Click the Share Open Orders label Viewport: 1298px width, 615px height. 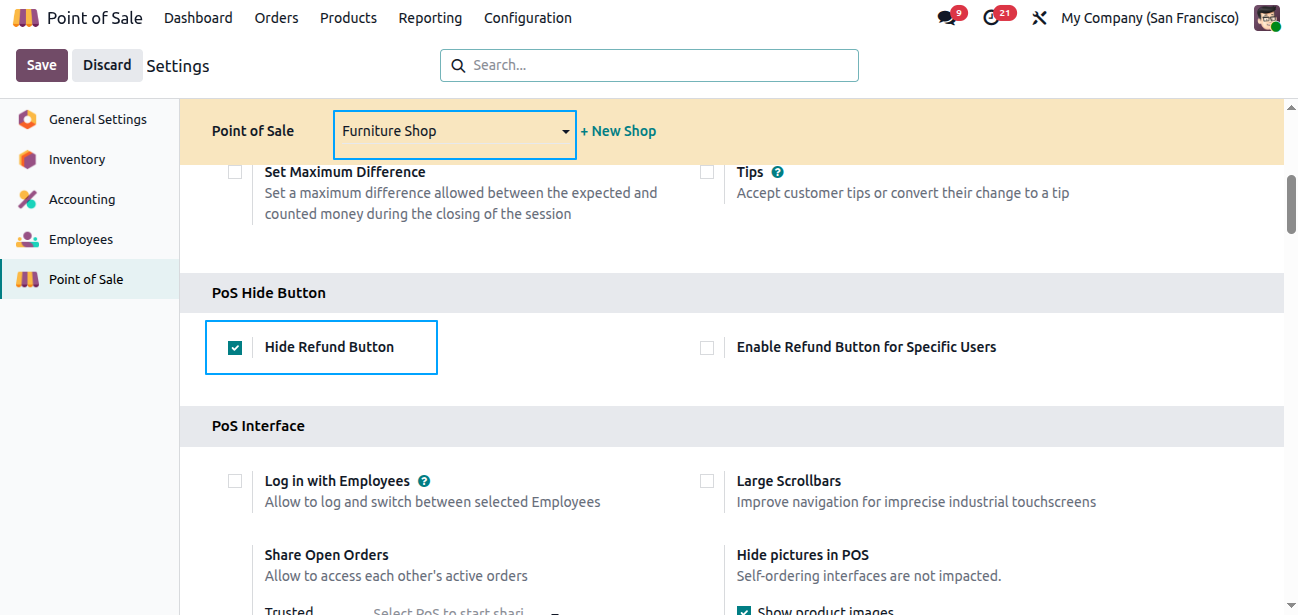(x=327, y=555)
